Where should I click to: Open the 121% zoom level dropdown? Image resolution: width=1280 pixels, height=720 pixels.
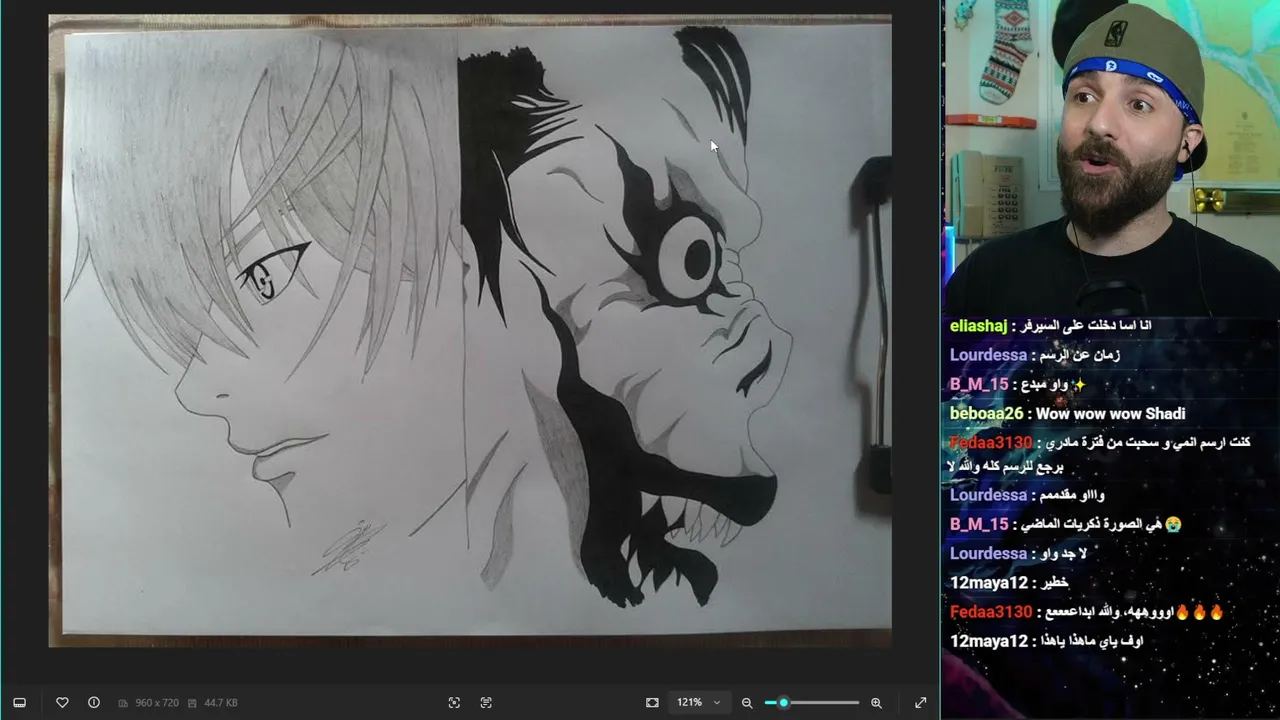tap(698, 703)
